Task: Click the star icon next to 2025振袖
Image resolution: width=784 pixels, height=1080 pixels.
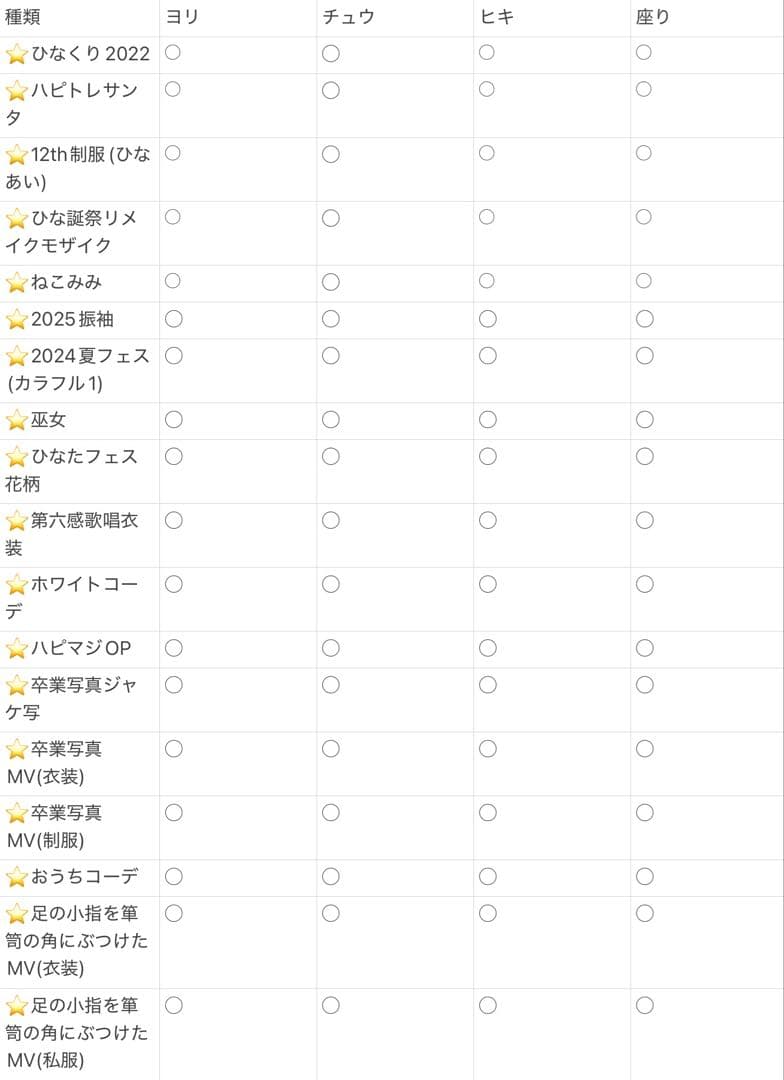Action: point(15,320)
